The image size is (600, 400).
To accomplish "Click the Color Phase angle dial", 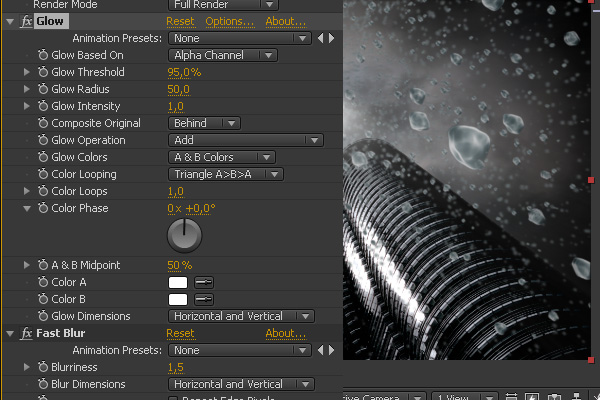I will [184, 235].
